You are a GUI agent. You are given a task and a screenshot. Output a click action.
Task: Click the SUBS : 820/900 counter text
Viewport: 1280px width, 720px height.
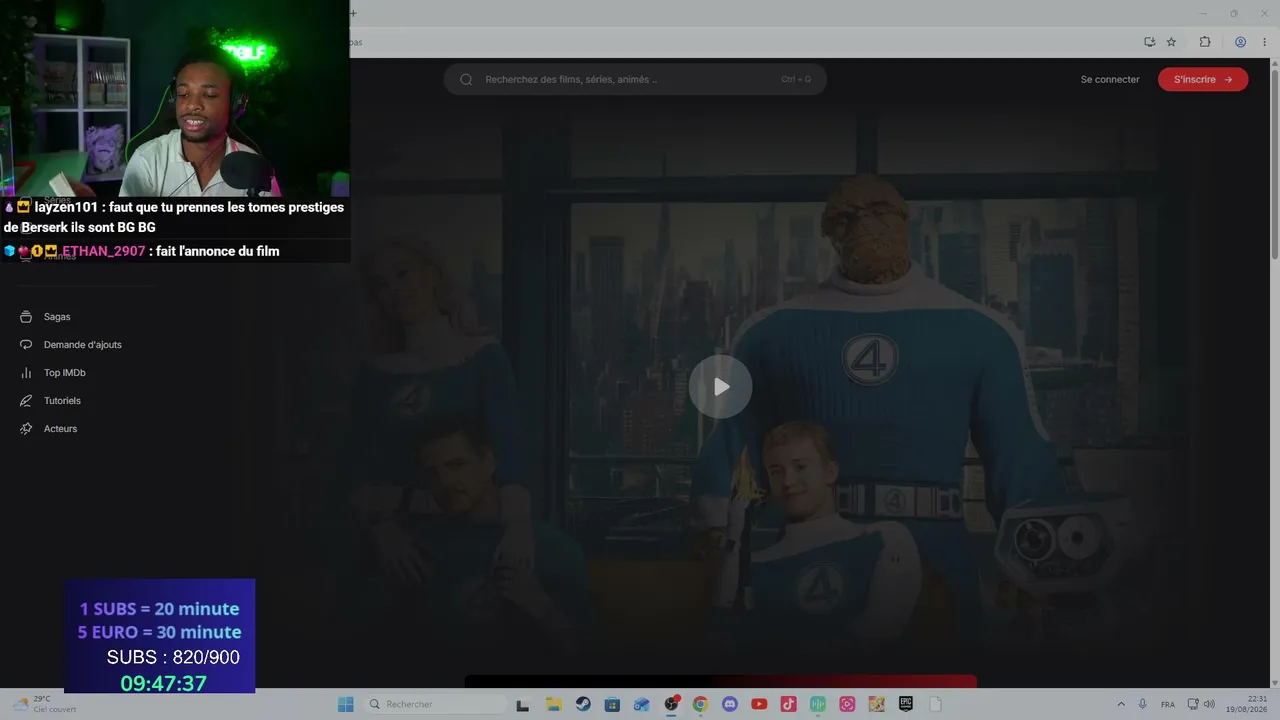[173, 657]
